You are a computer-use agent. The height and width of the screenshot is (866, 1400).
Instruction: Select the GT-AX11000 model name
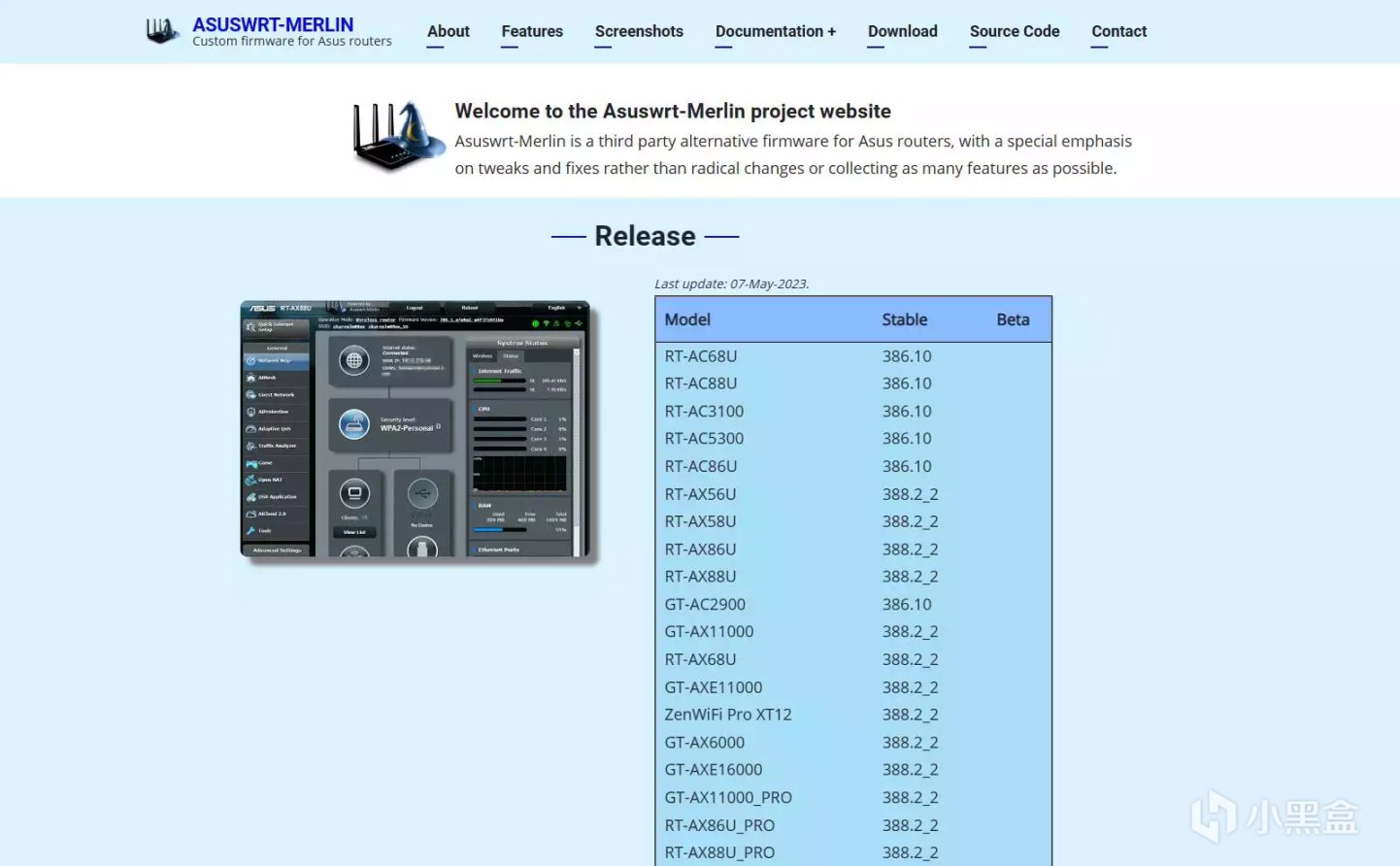[x=709, y=632]
